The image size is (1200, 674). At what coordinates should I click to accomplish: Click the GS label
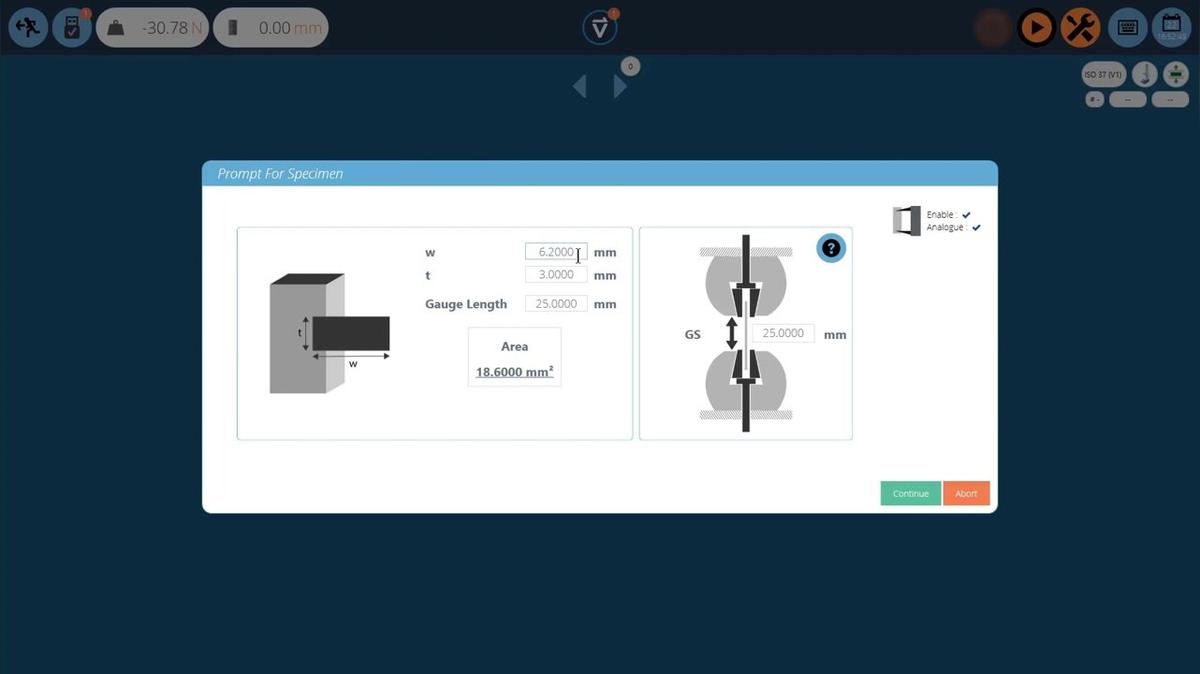[692, 335]
